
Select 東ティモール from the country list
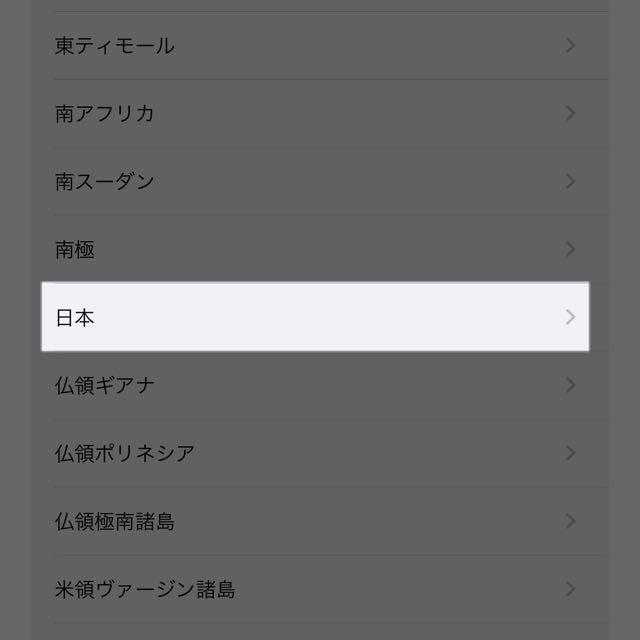320,45
